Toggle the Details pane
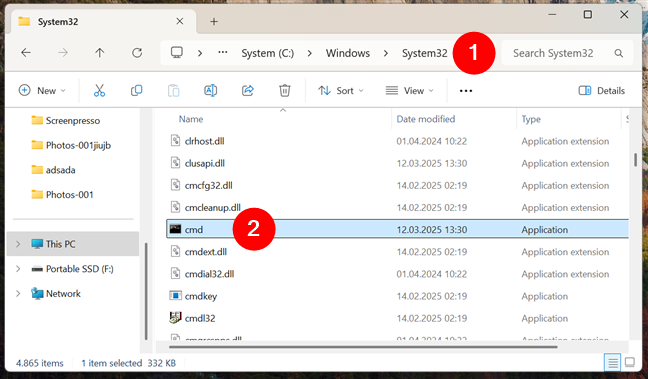 pos(602,91)
